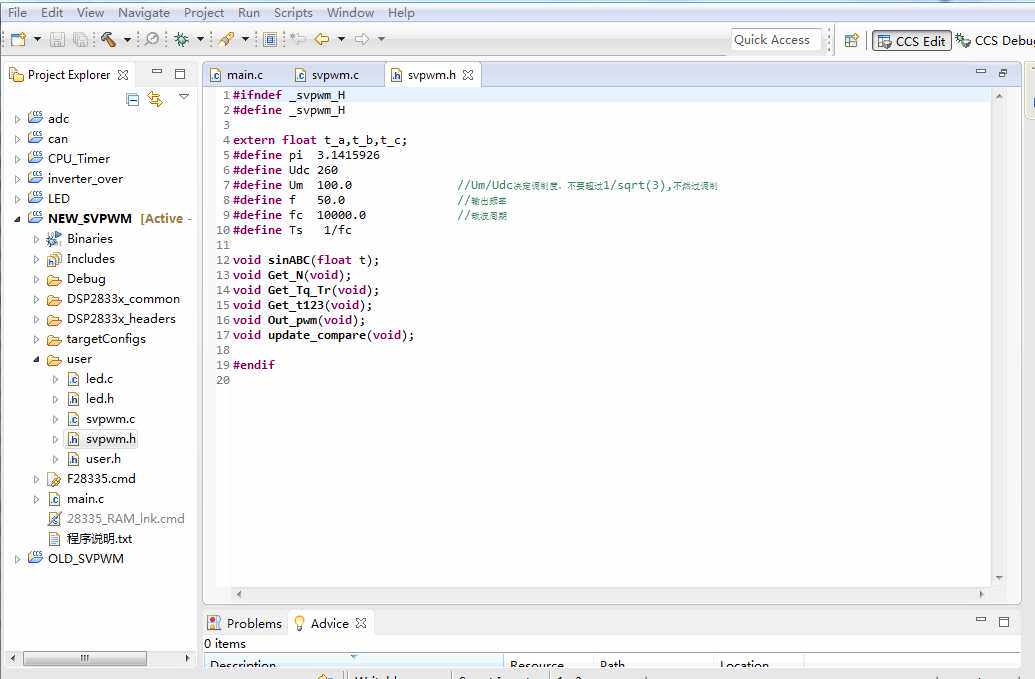1035x679 pixels.
Task: Expand the OLD_SVPWM project
Action: [17, 559]
